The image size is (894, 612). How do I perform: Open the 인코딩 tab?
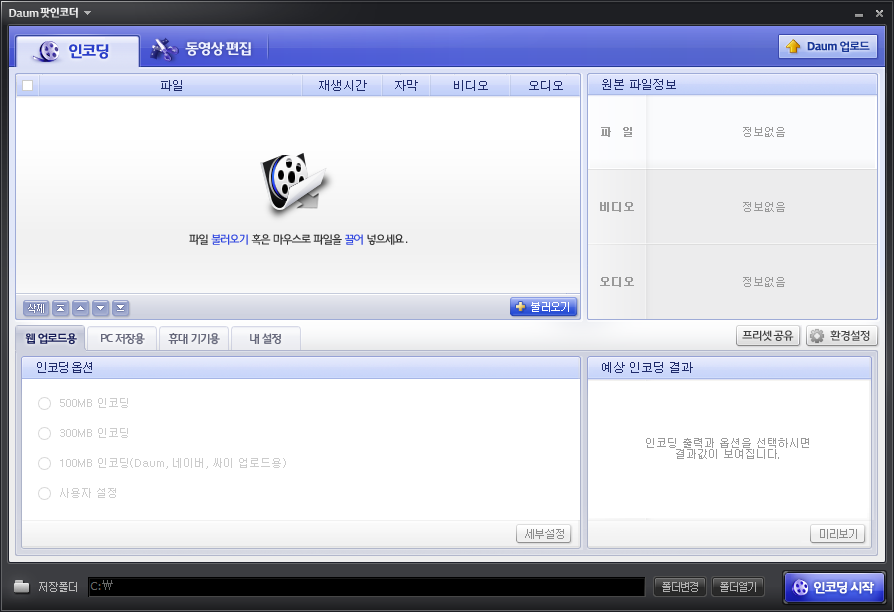click(x=78, y=51)
